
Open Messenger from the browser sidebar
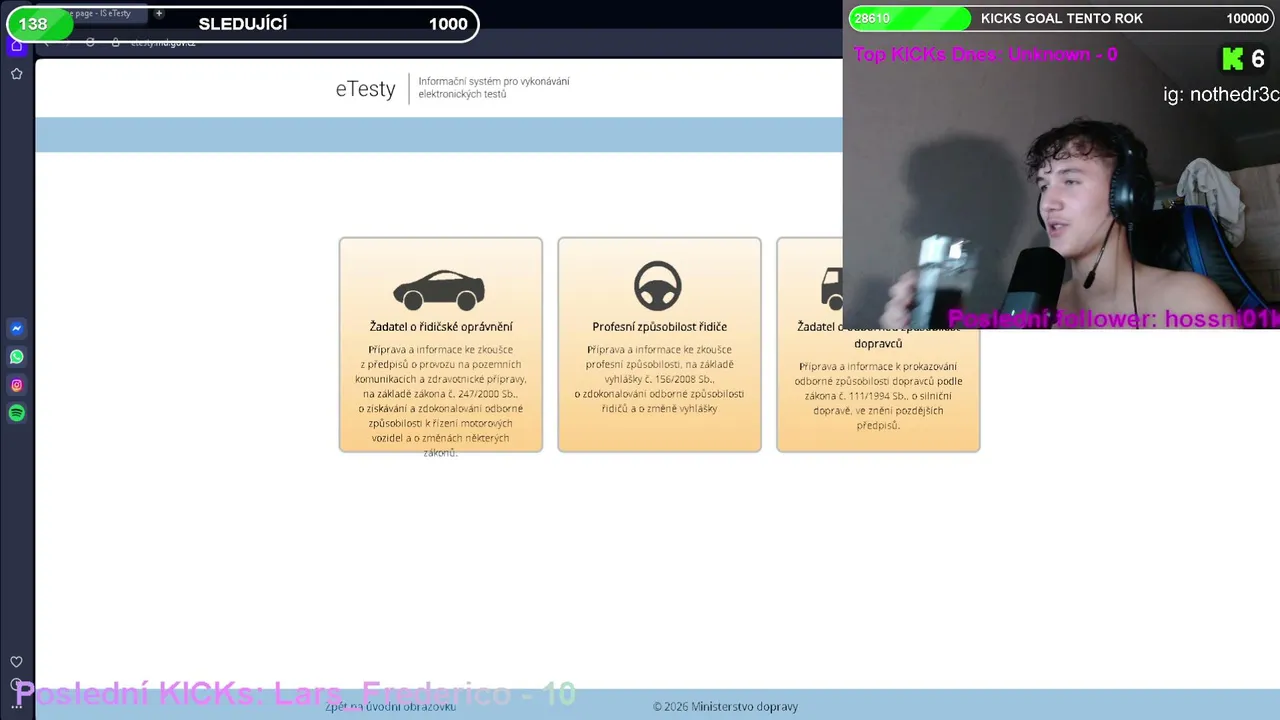16,328
